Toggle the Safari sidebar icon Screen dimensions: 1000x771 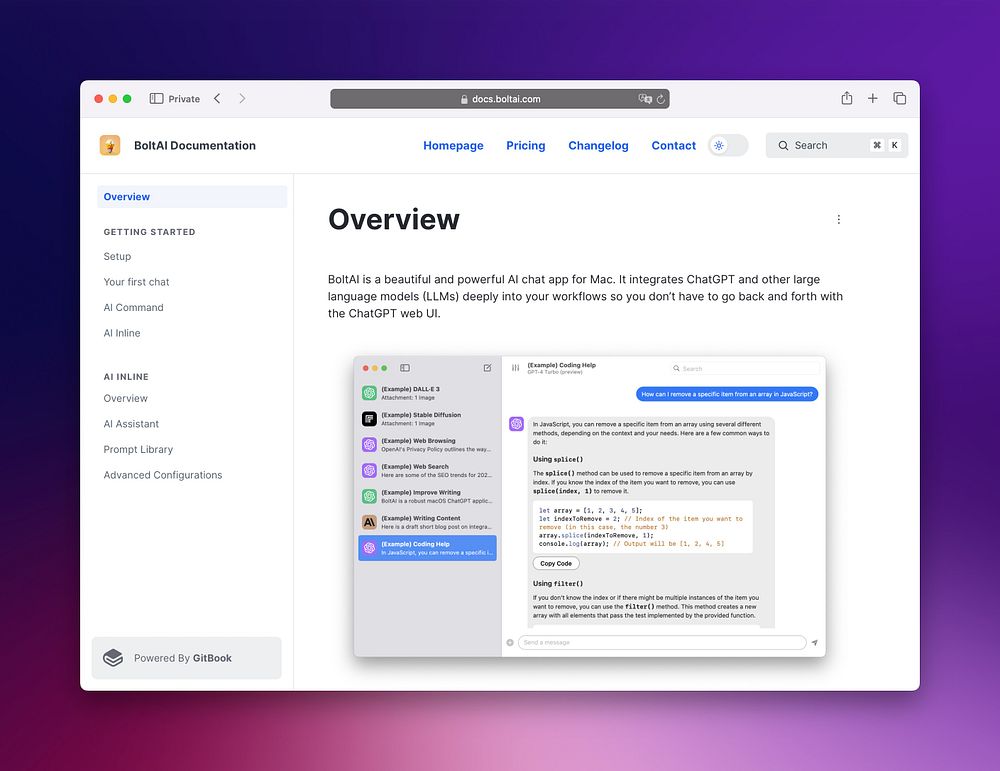tap(156, 98)
